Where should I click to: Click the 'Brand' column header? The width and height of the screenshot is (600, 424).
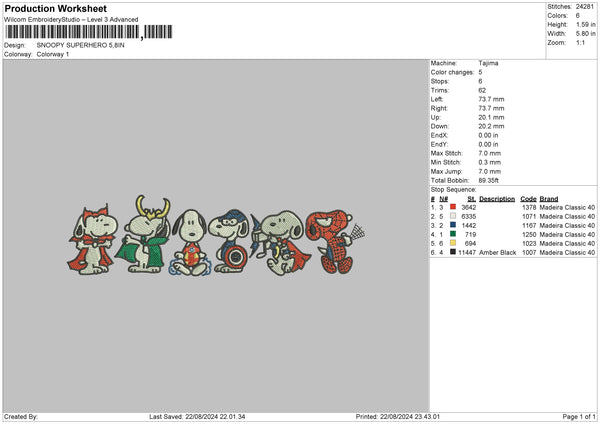[549, 199]
